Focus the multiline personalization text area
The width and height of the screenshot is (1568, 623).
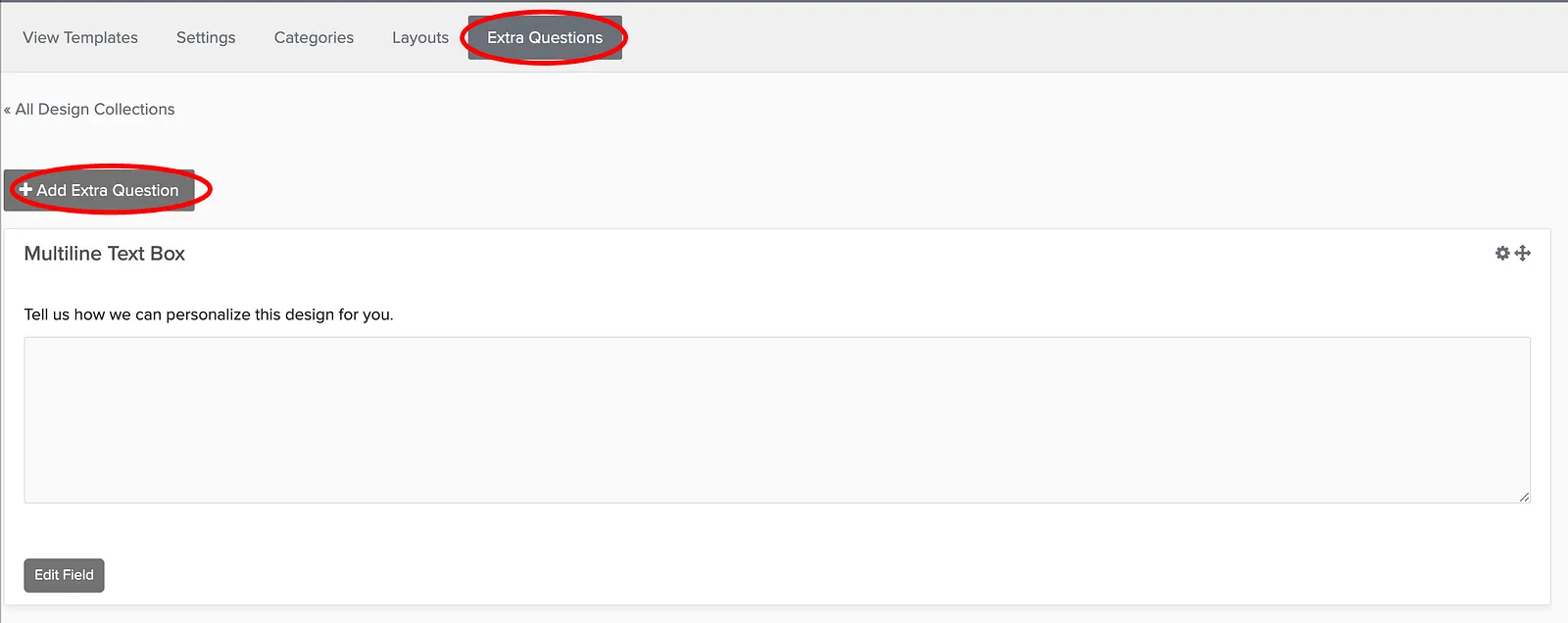777,420
